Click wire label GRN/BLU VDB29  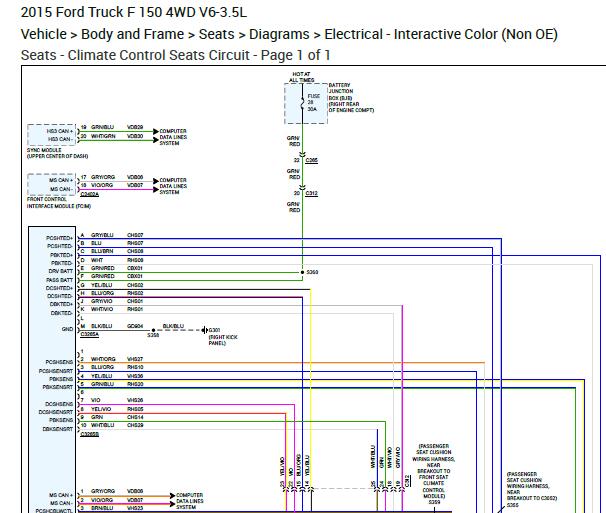117,127
